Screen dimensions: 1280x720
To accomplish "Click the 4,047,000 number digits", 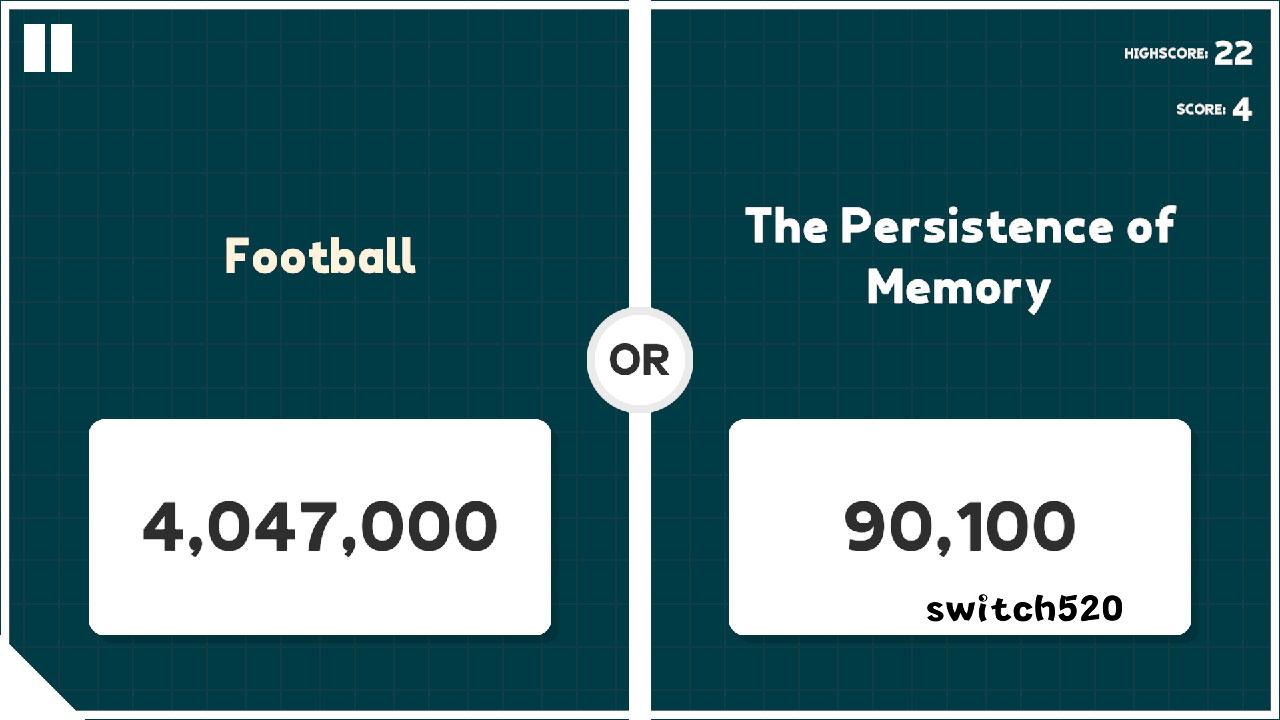I will click(320, 527).
